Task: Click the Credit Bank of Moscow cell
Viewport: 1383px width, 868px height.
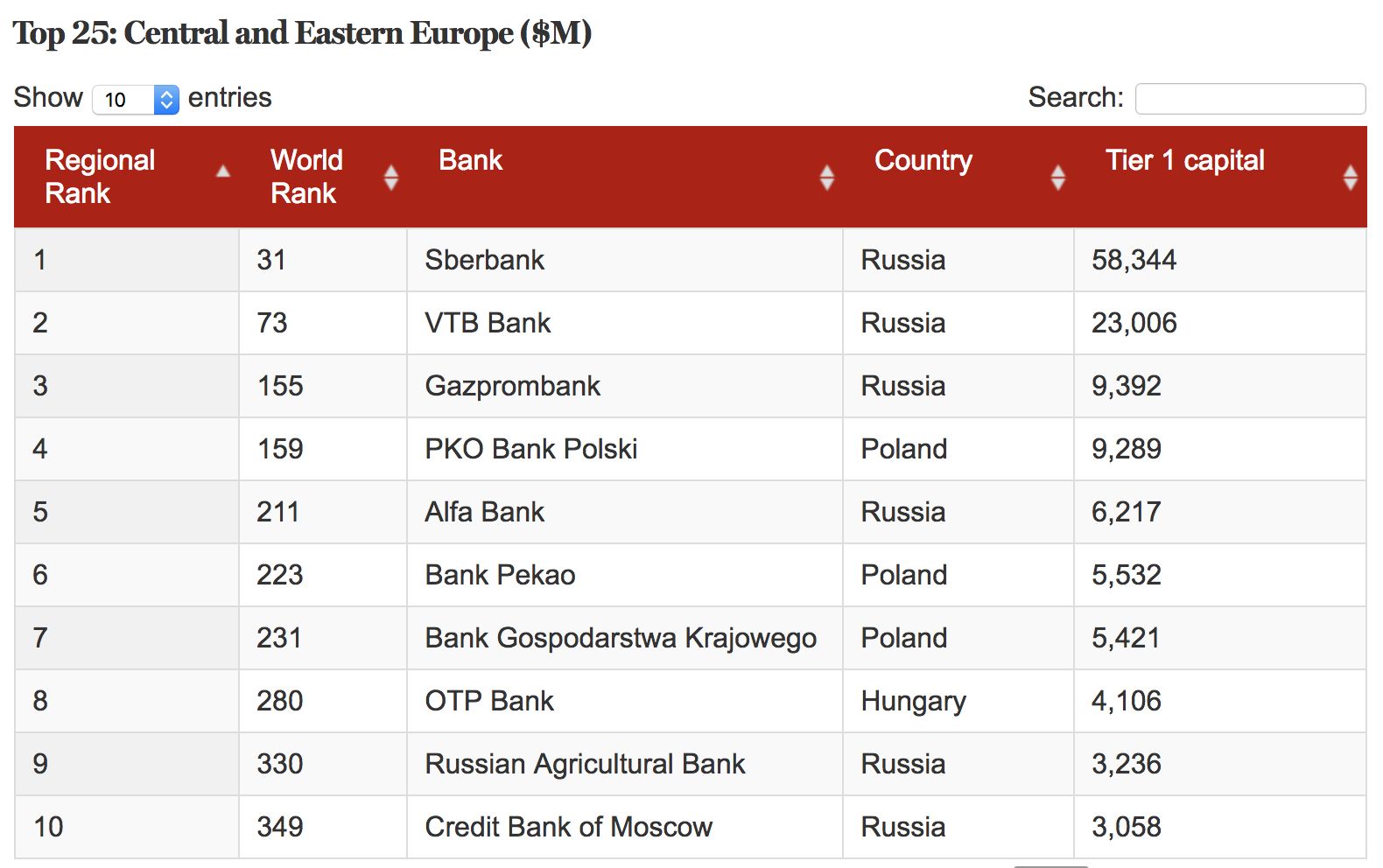Action: tap(569, 827)
